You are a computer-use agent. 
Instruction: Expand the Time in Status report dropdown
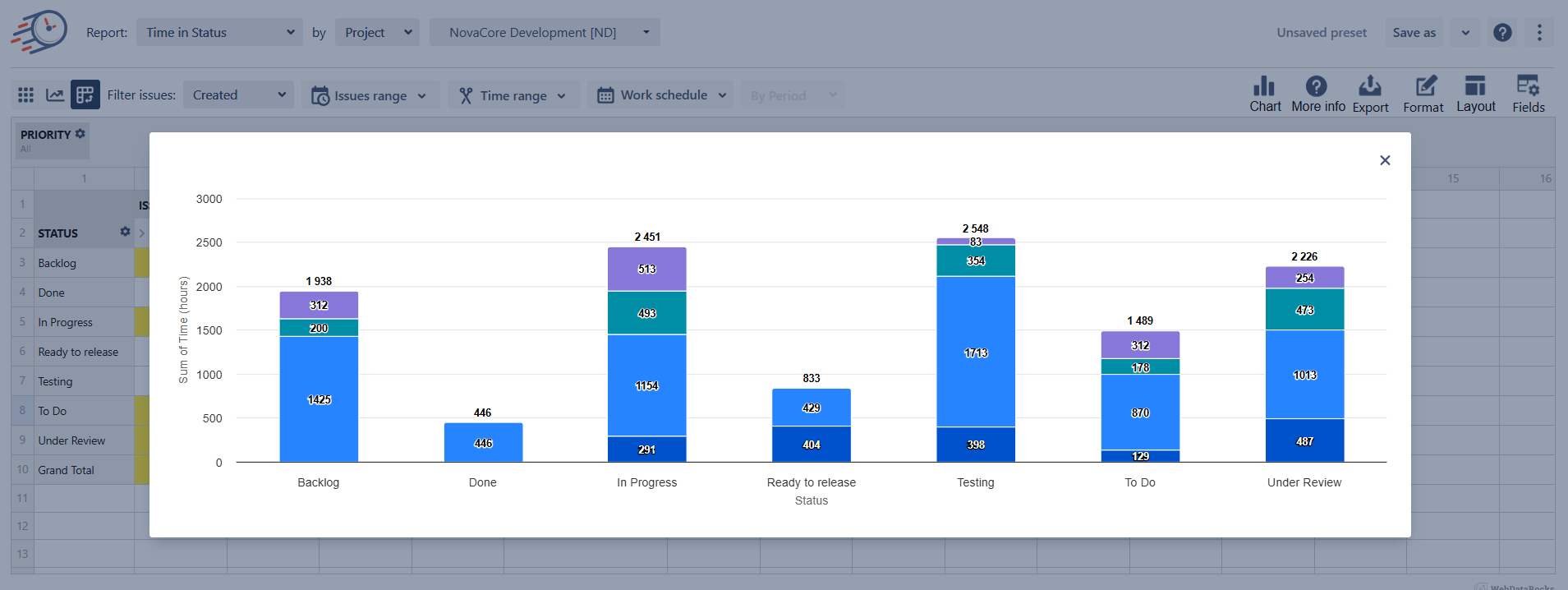(x=219, y=33)
